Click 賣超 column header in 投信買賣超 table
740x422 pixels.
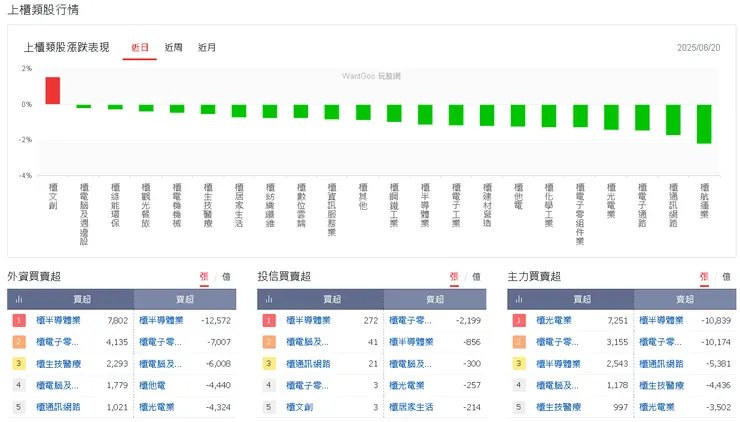pyautogui.click(x=435, y=299)
